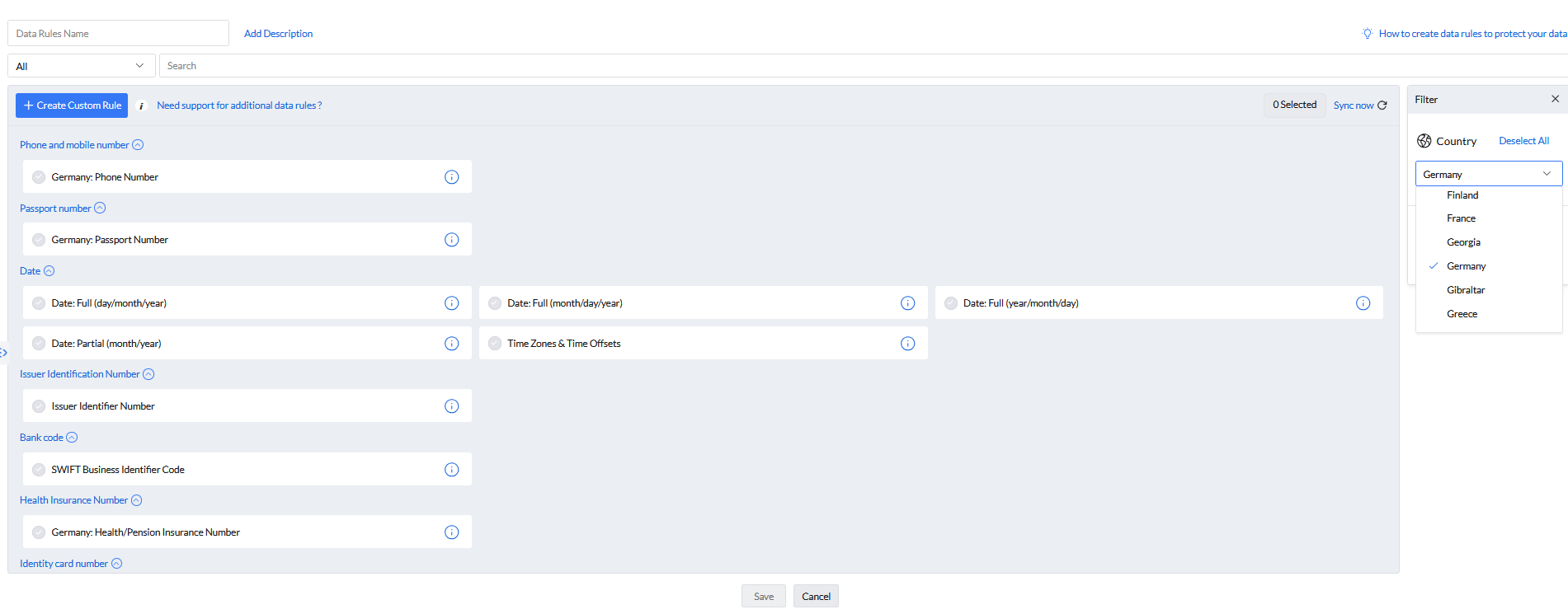Show info for Date: Full (day/month/year)
Screen dimensions: 1568x614
click(451, 303)
